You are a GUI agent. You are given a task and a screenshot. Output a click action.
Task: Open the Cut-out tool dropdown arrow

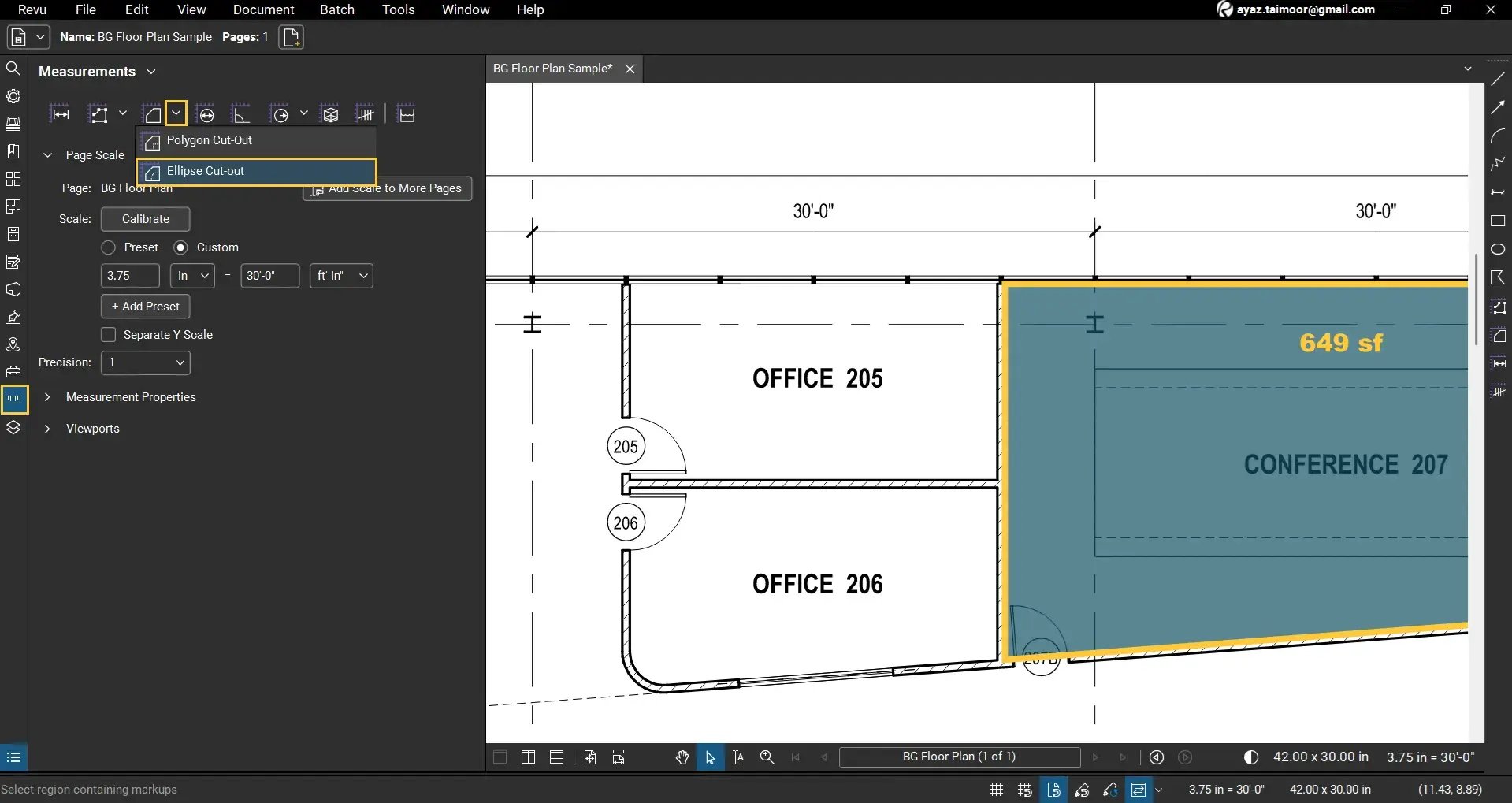pyautogui.click(x=176, y=113)
